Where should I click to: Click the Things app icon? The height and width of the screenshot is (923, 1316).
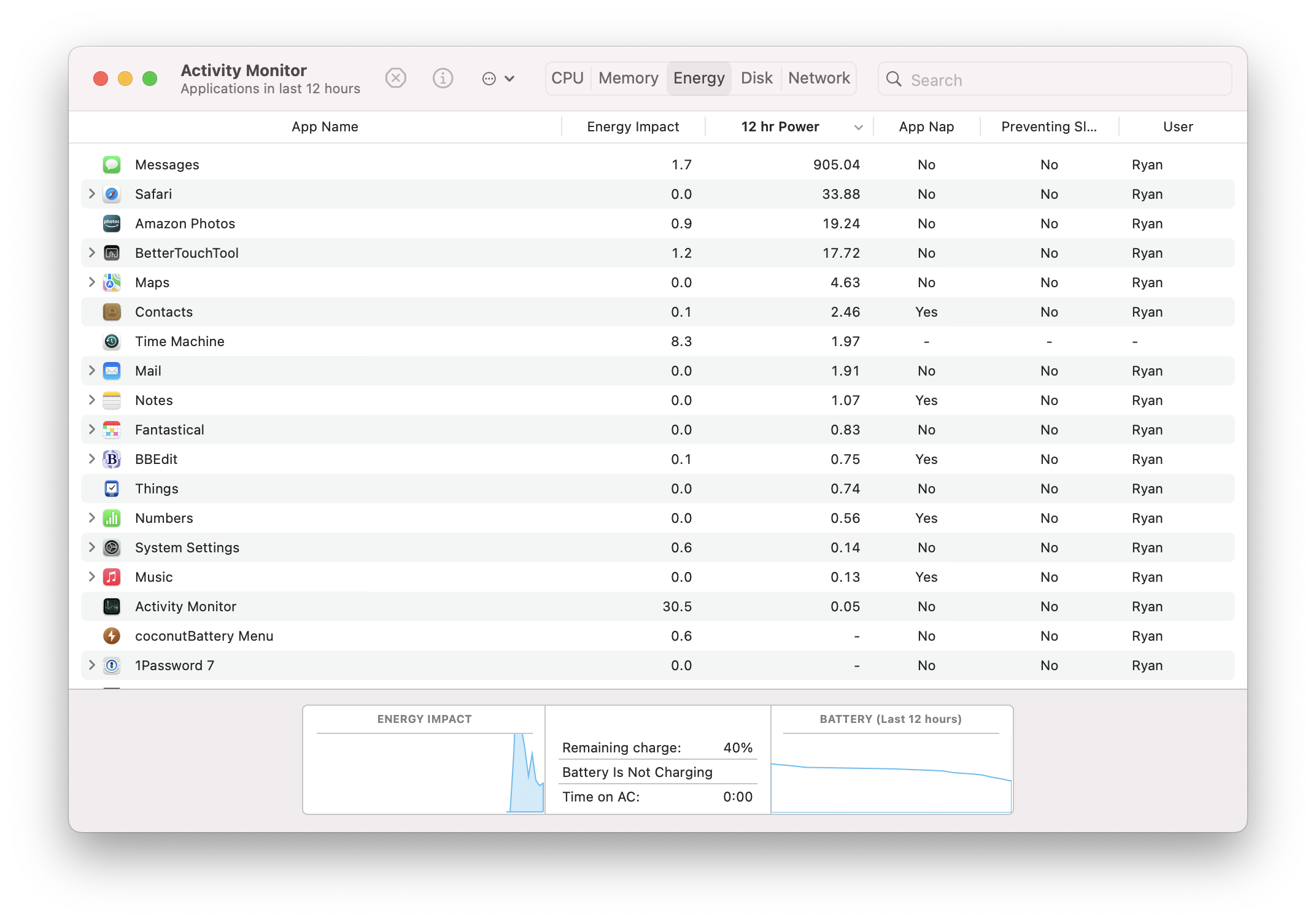pyautogui.click(x=112, y=489)
